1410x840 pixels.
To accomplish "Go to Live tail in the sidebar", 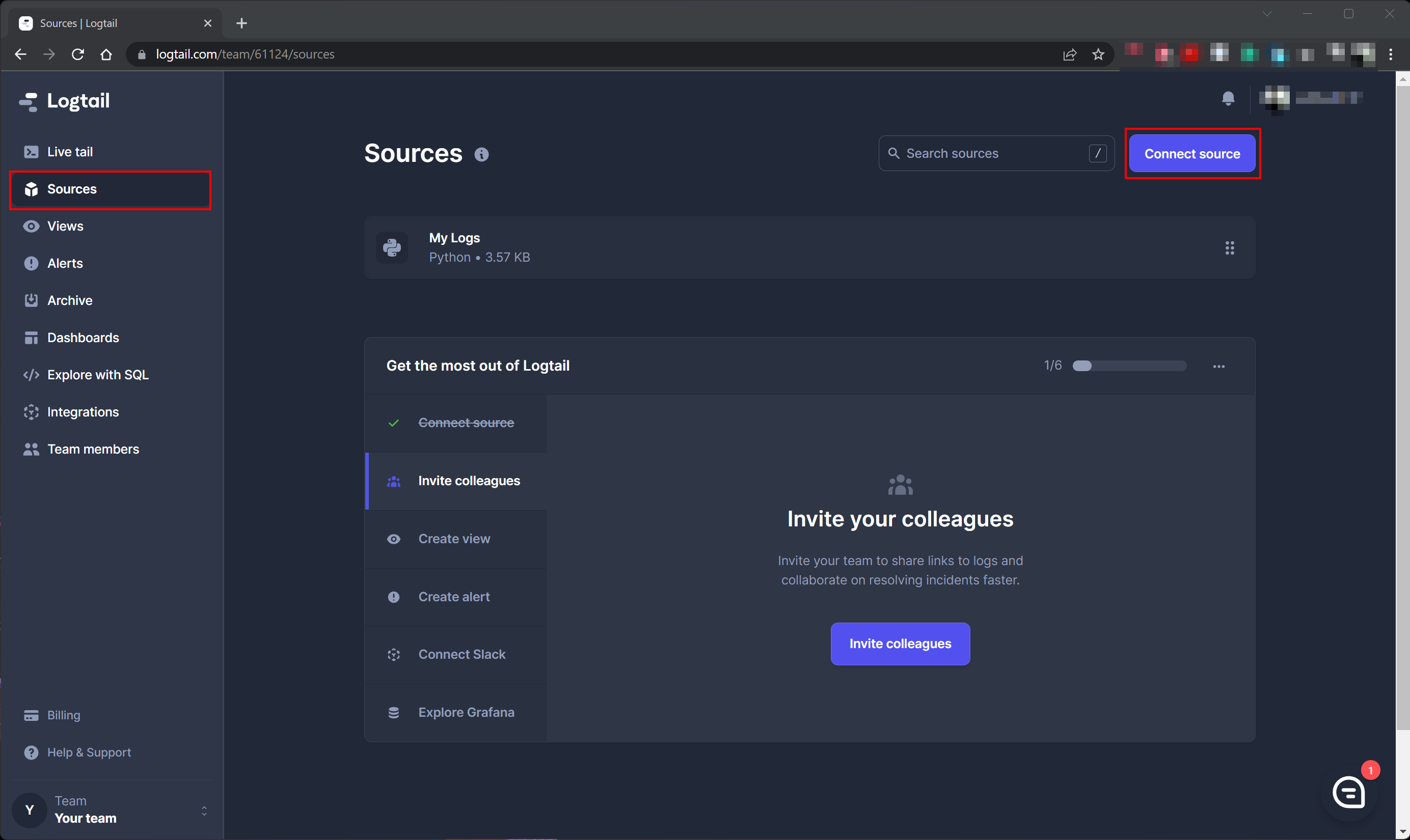I will 70,152.
